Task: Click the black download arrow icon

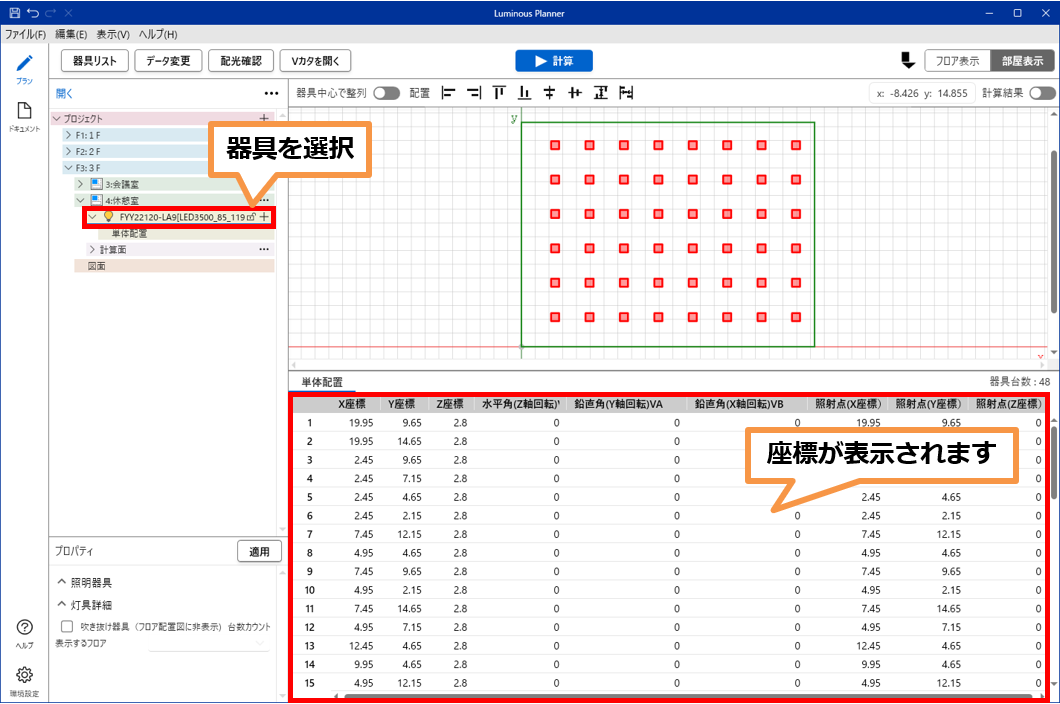Action: [x=908, y=61]
